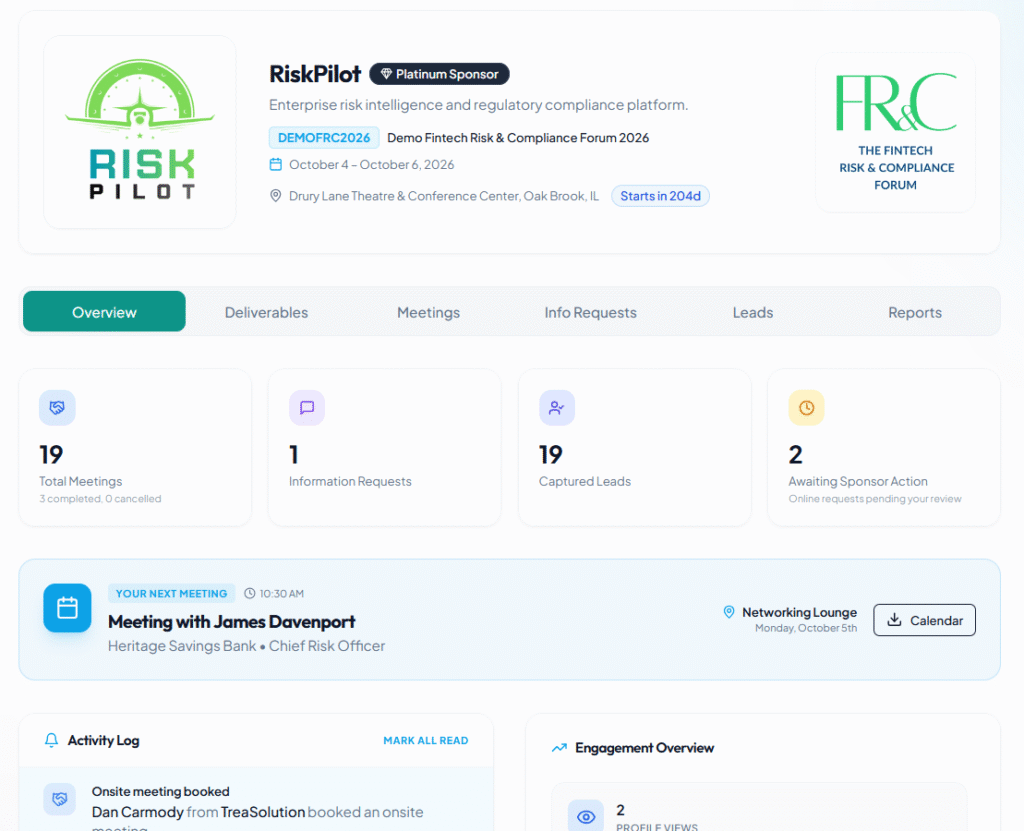Click the DEMOFRC2026 event code badge
1024x831 pixels.
(x=324, y=138)
